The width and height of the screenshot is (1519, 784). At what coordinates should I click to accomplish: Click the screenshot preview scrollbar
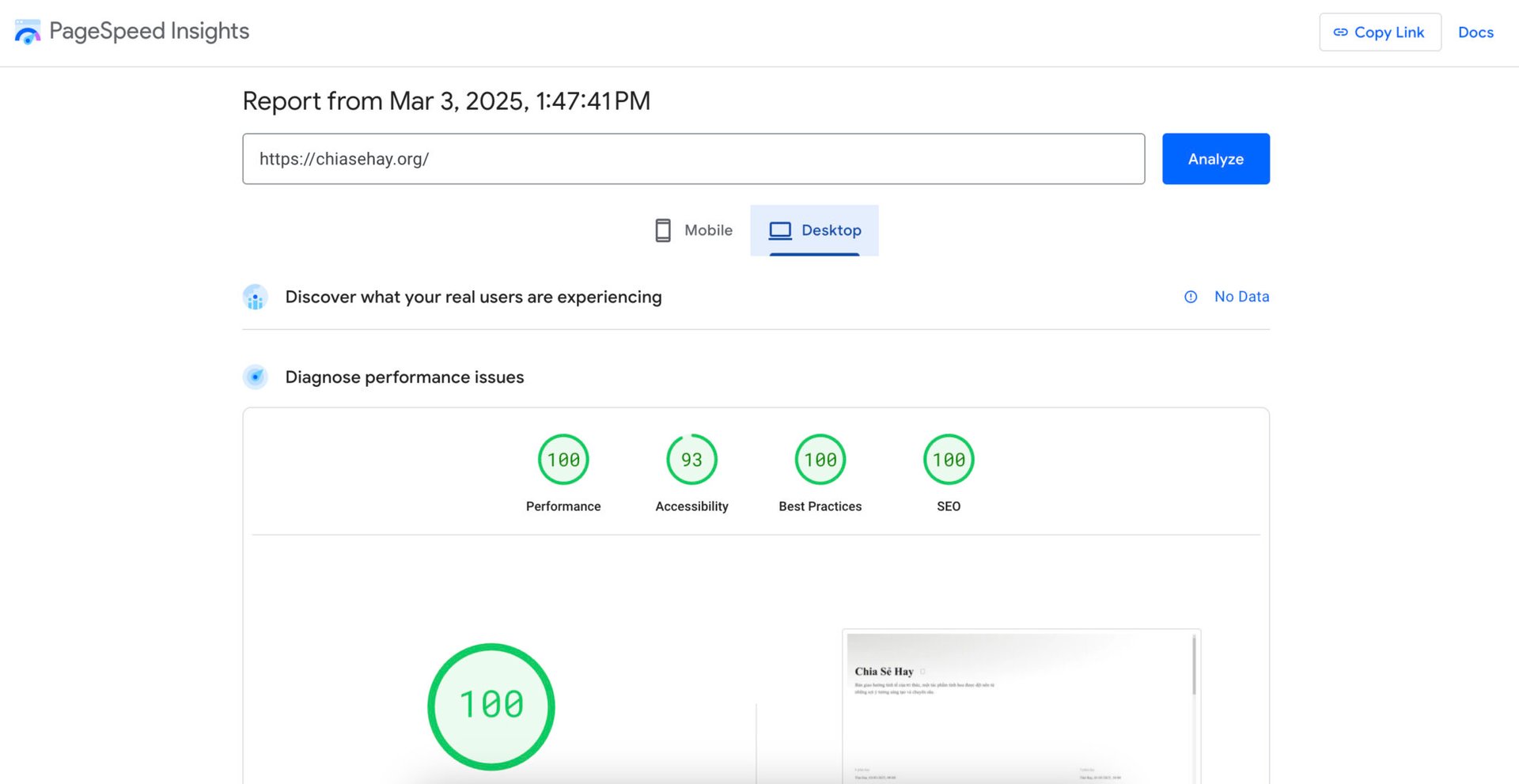point(1194,666)
